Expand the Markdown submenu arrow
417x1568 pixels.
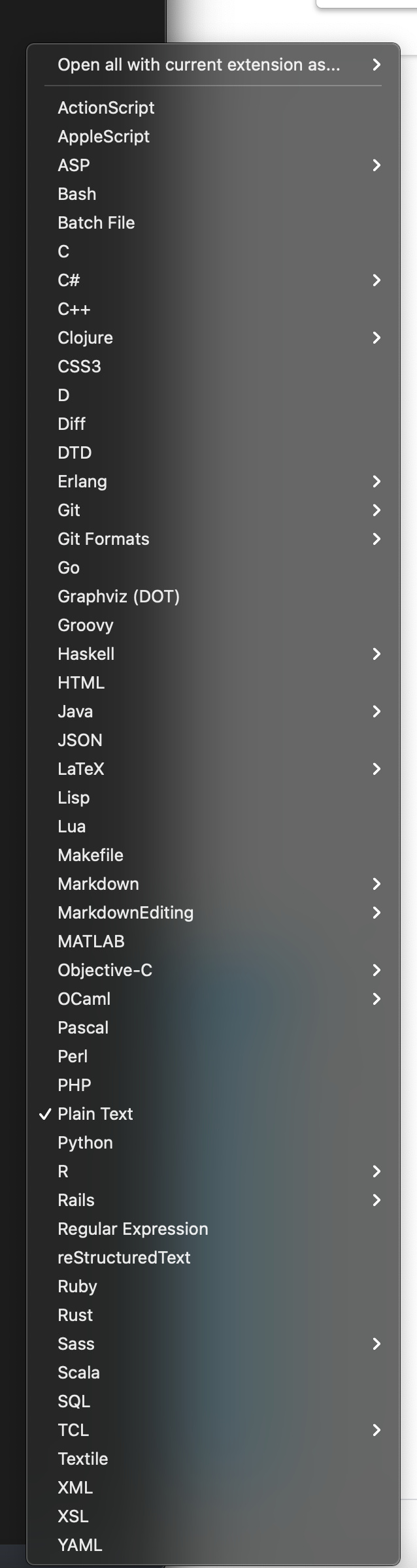coord(376,884)
